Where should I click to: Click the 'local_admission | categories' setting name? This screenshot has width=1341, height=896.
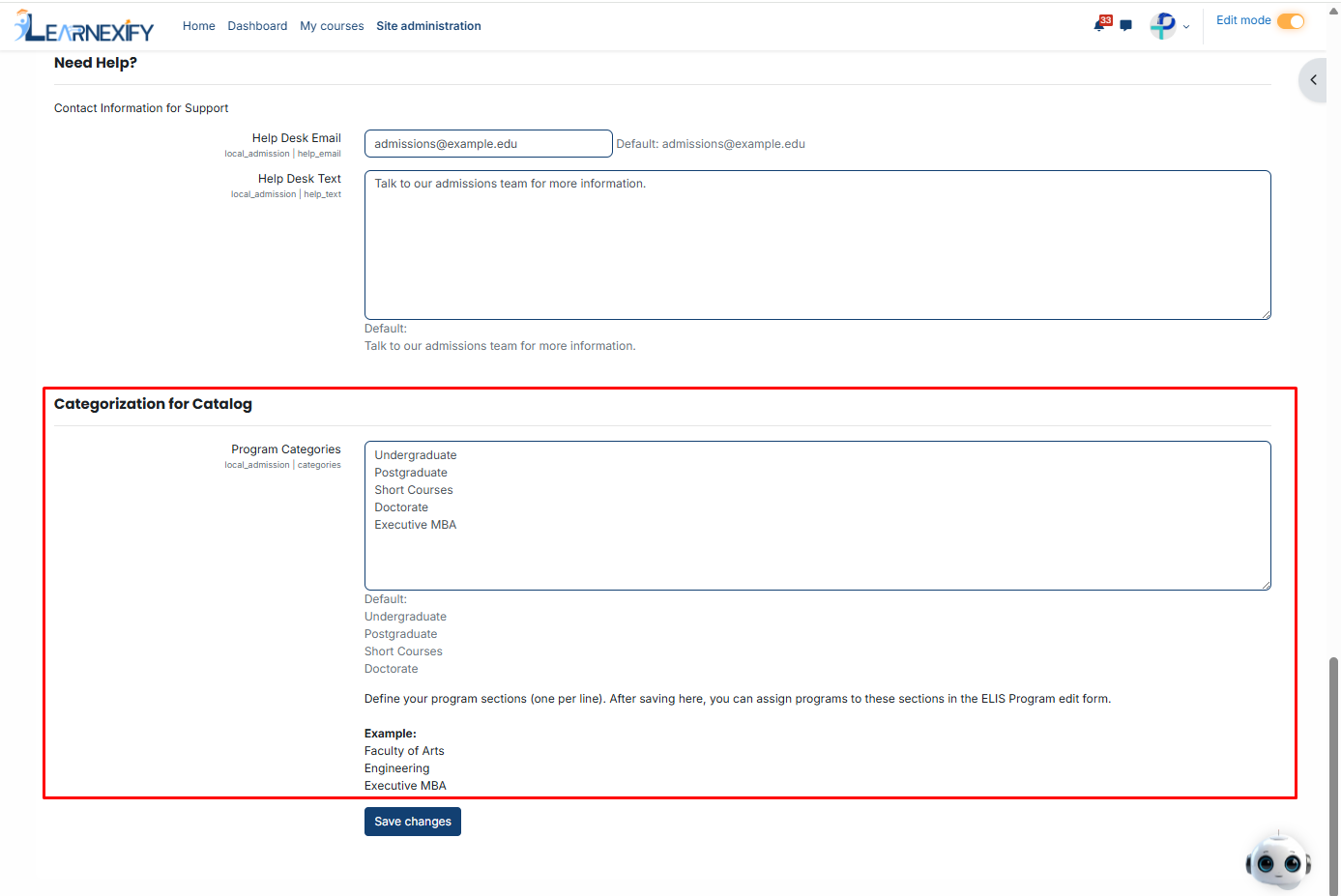282,465
